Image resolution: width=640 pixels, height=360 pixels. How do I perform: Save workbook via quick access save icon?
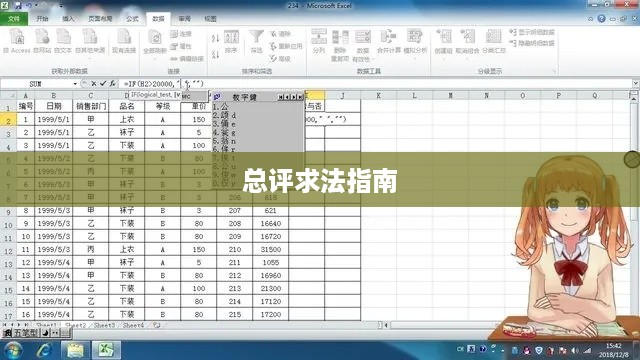tap(18, 6)
